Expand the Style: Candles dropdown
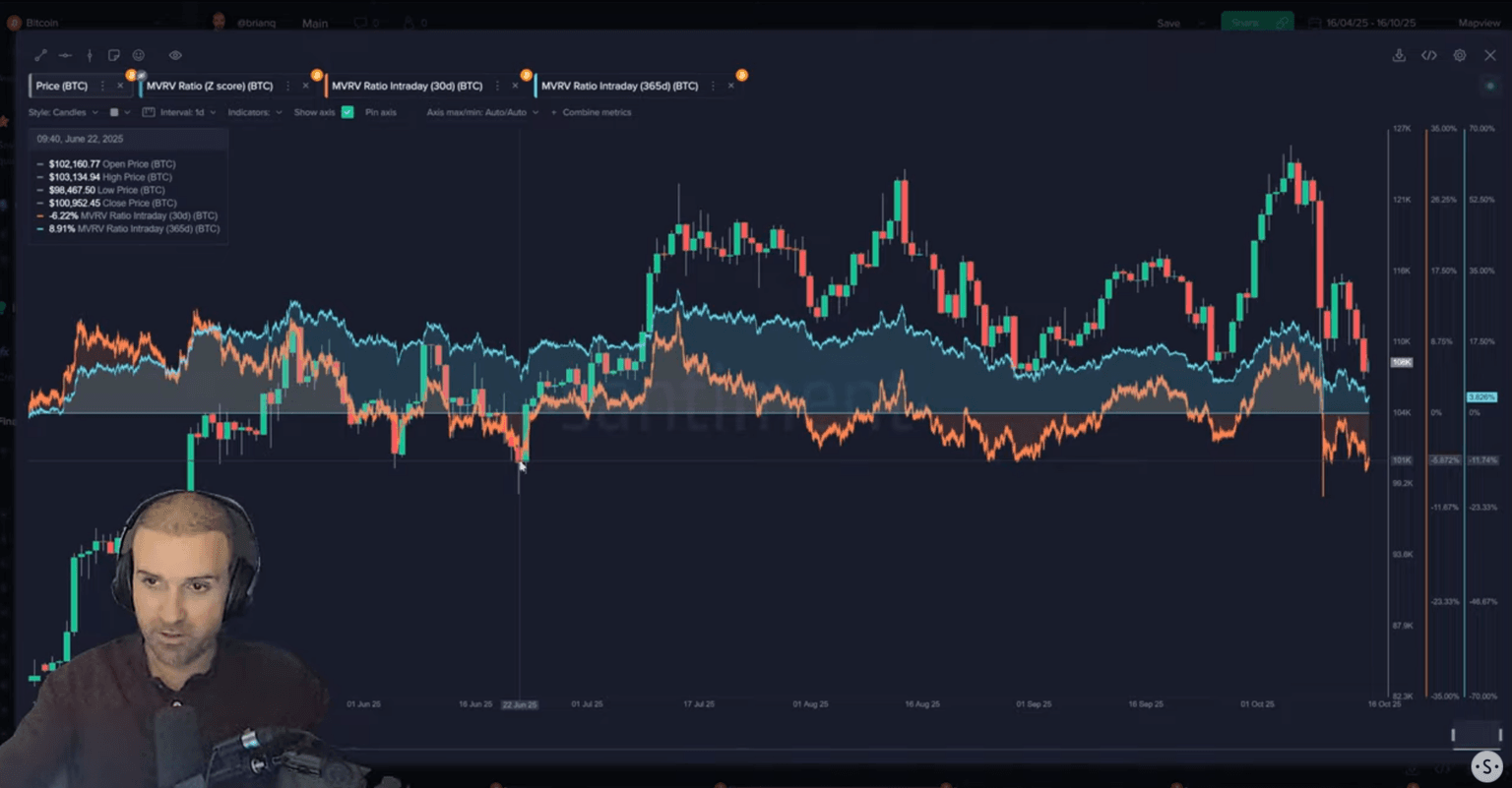This screenshot has height=788, width=1512. point(63,112)
